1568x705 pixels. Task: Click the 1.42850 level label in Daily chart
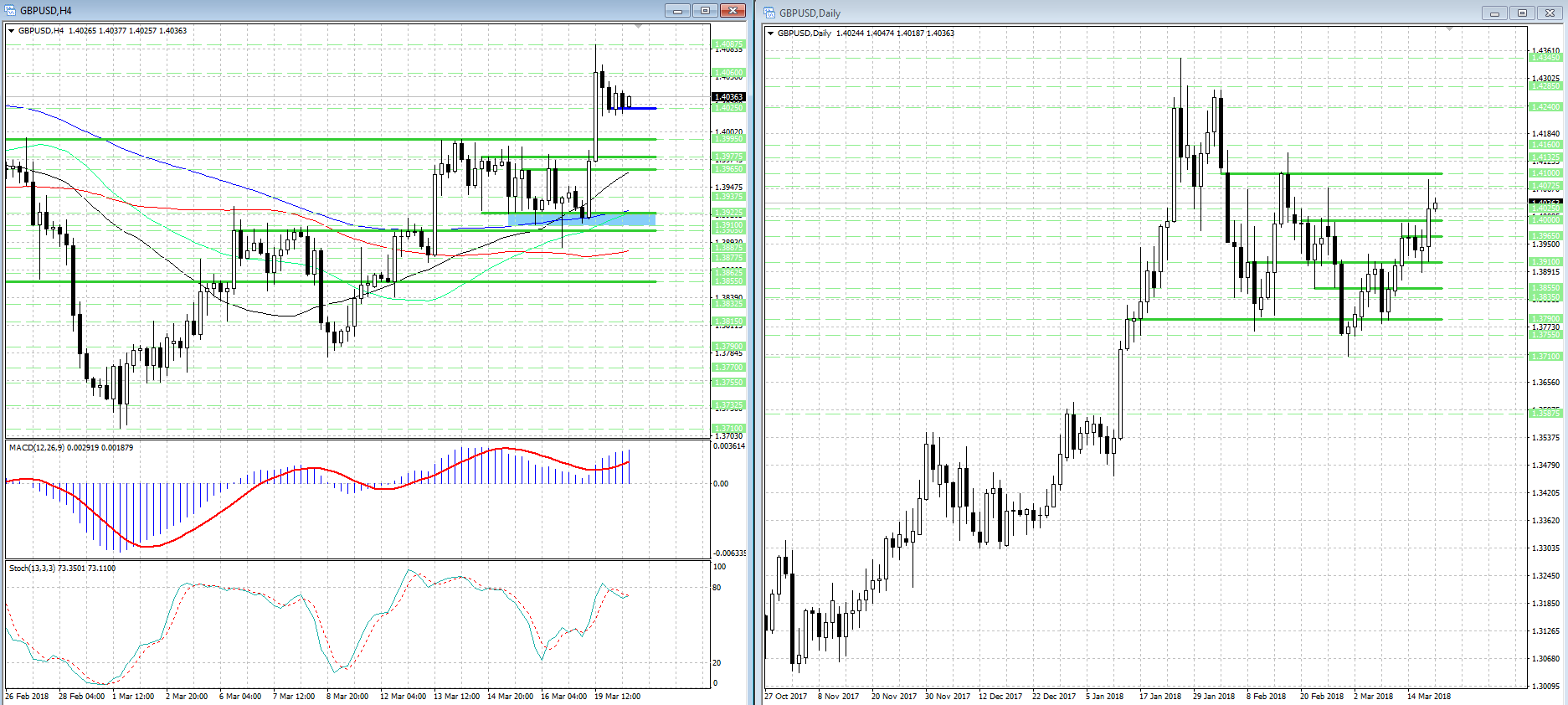(x=1545, y=86)
